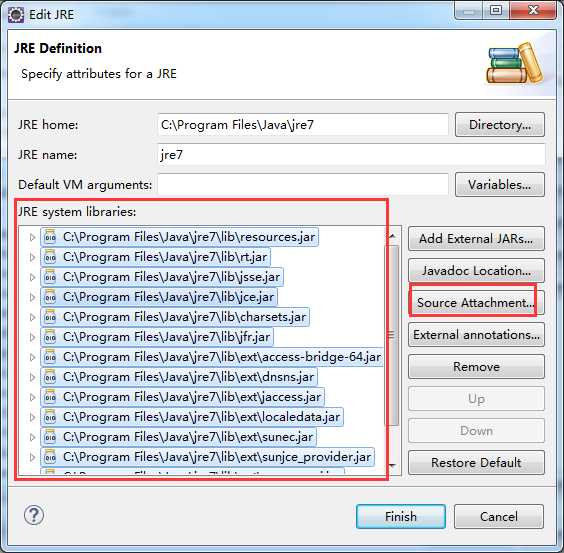Open External annotations... settings
The width and height of the screenshot is (564, 553).
point(476,335)
